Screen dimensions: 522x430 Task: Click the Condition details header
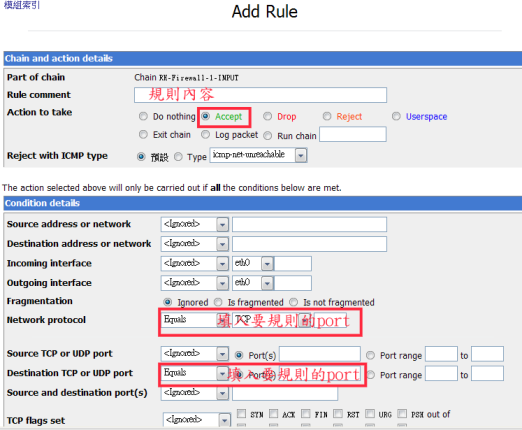point(263,203)
